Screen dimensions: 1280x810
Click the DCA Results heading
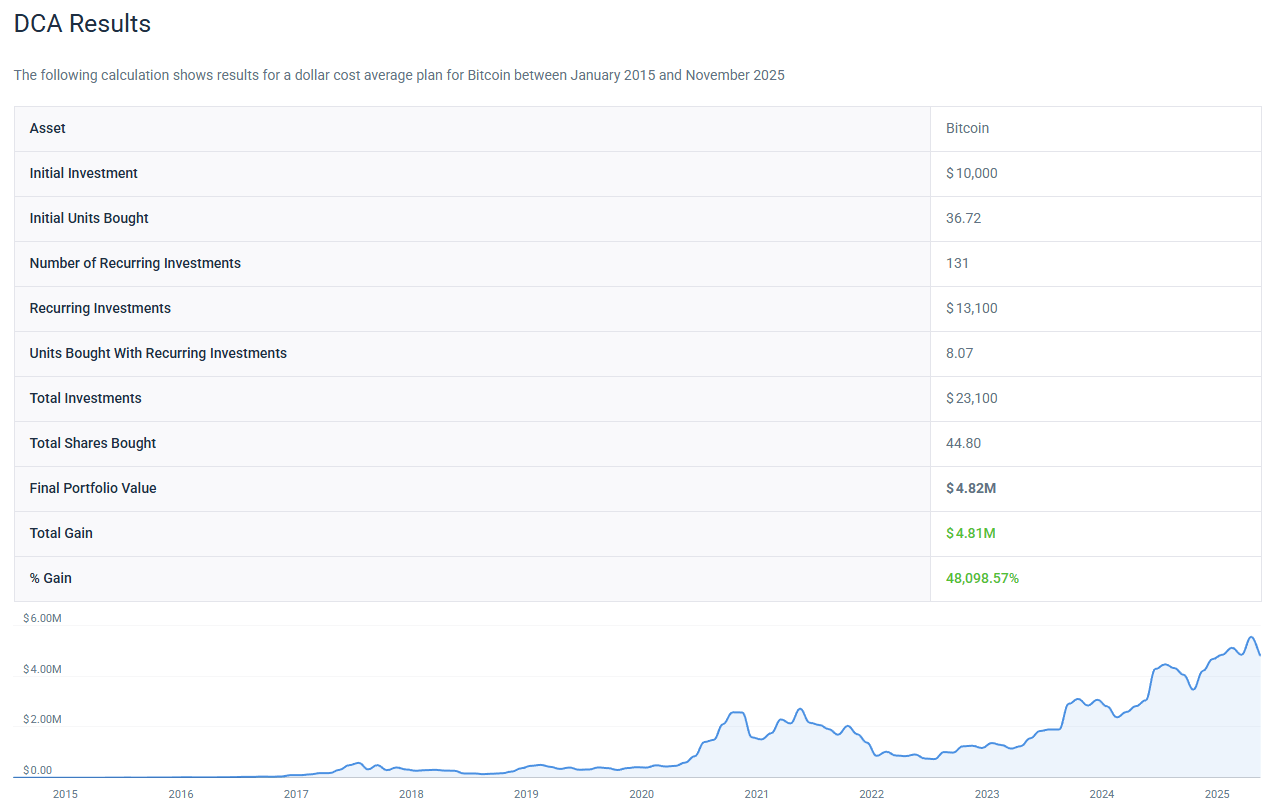(x=82, y=24)
